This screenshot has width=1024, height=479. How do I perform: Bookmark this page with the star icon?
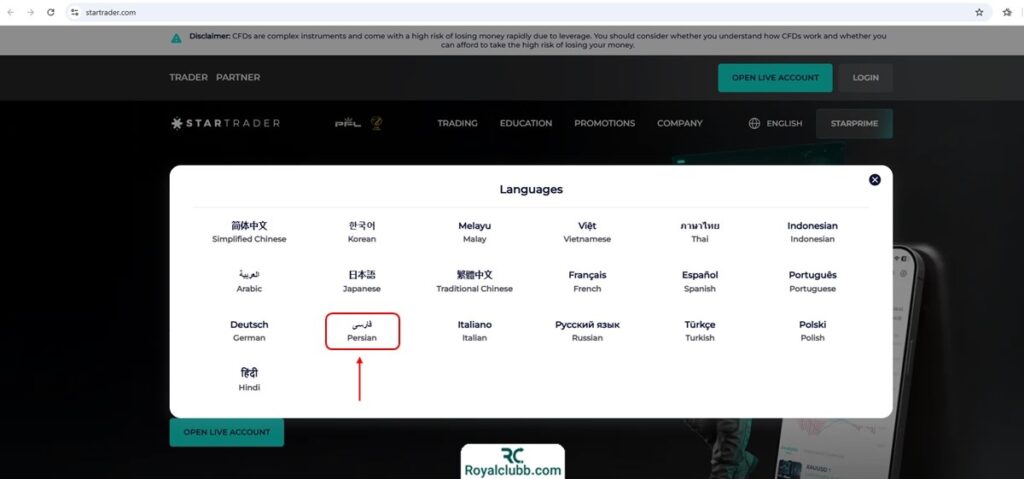pos(979,12)
